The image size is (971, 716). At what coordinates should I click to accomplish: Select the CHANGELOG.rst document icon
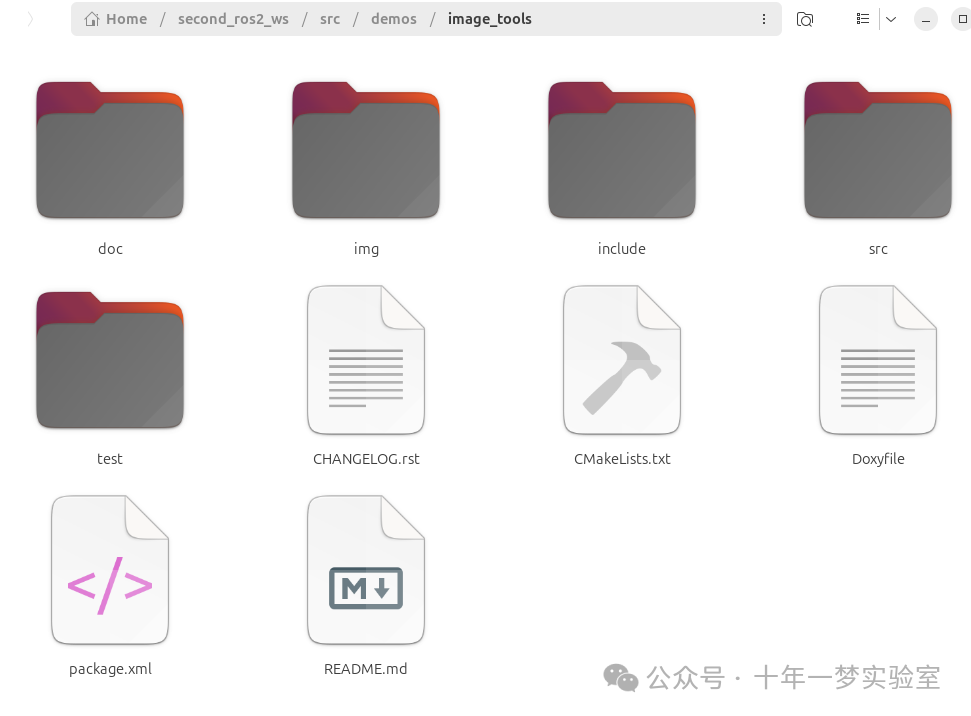[366, 360]
